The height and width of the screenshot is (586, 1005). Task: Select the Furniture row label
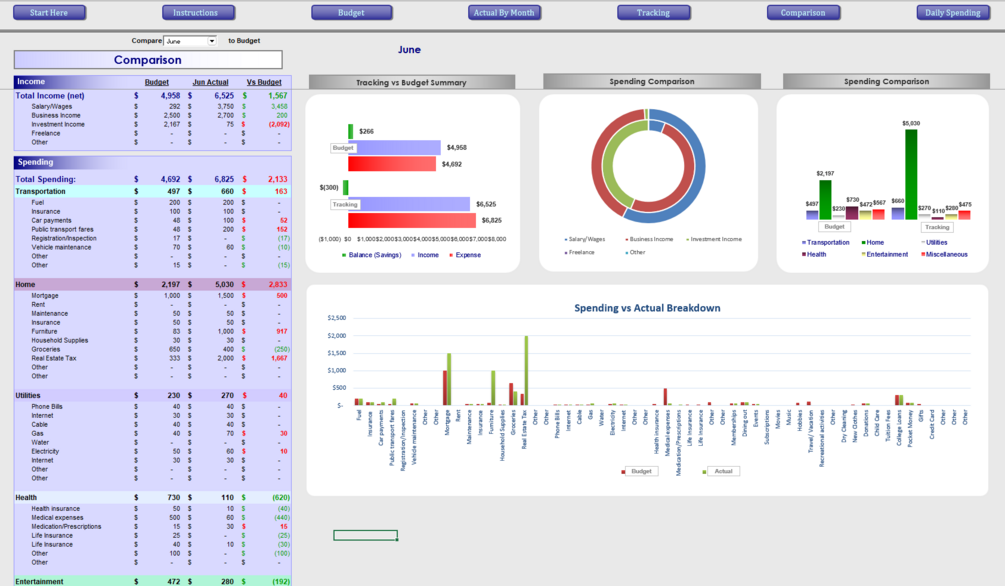click(44, 331)
